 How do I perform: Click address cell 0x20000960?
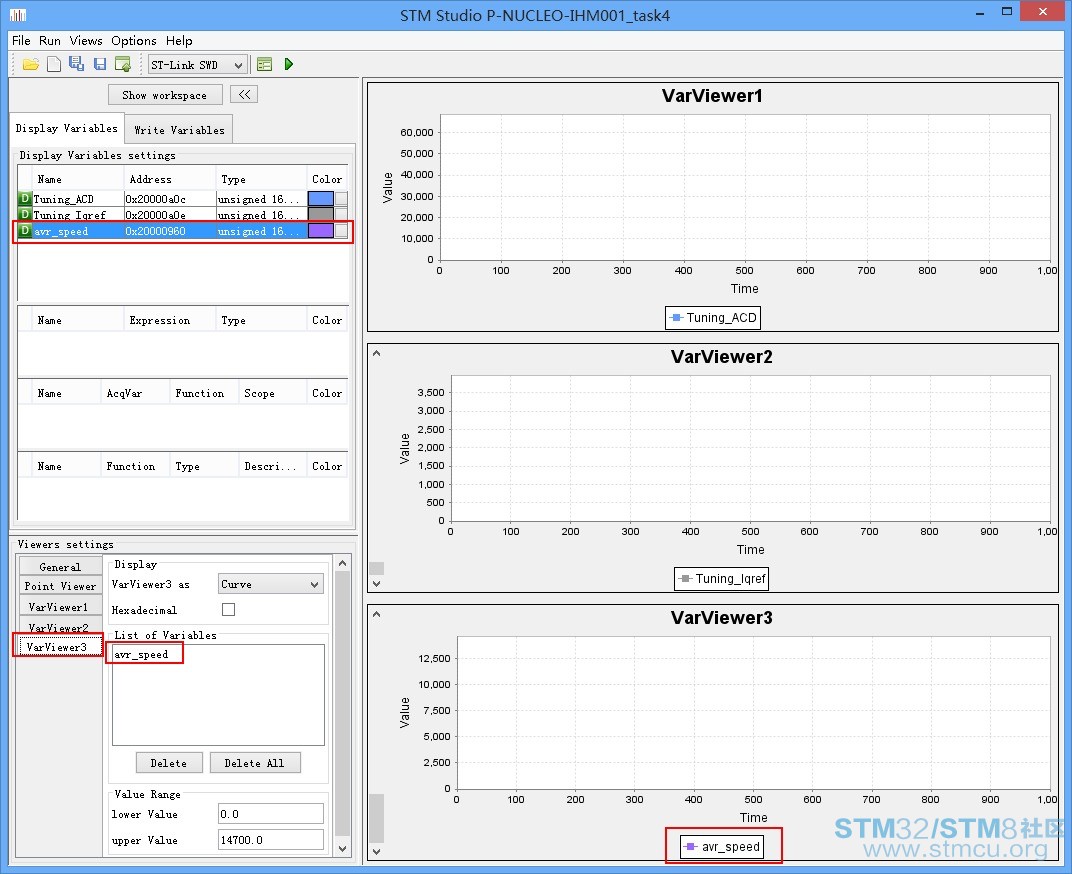[x=155, y=231]
